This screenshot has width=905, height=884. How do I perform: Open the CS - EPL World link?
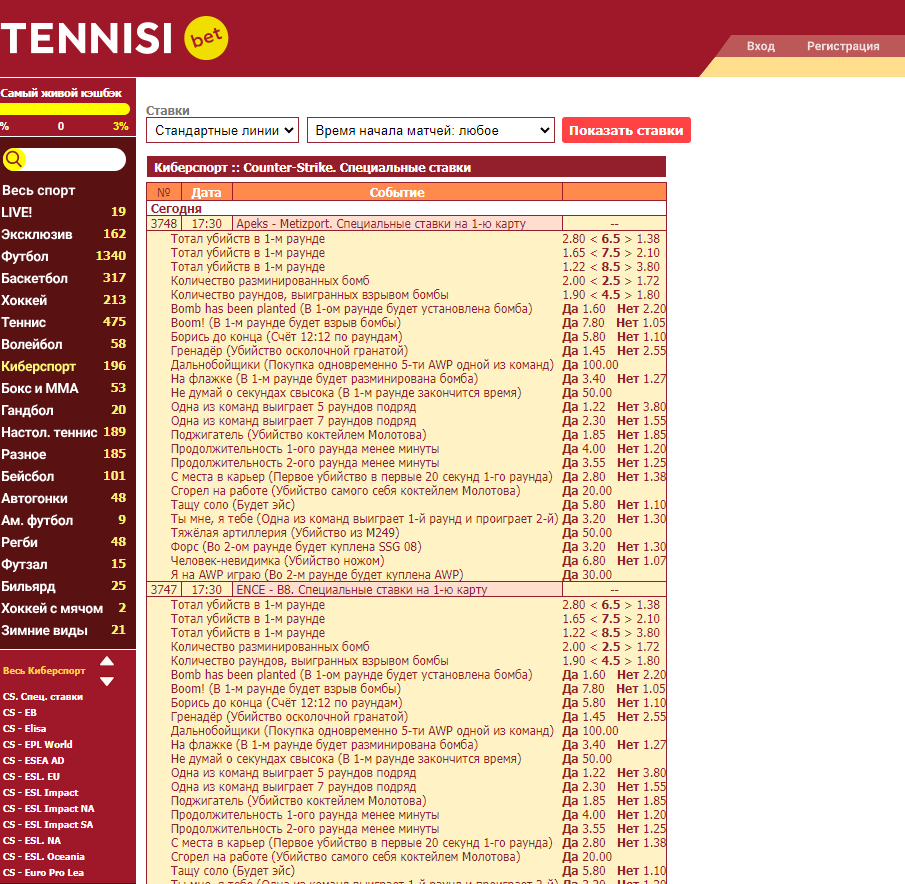click(x=38, y=745)
